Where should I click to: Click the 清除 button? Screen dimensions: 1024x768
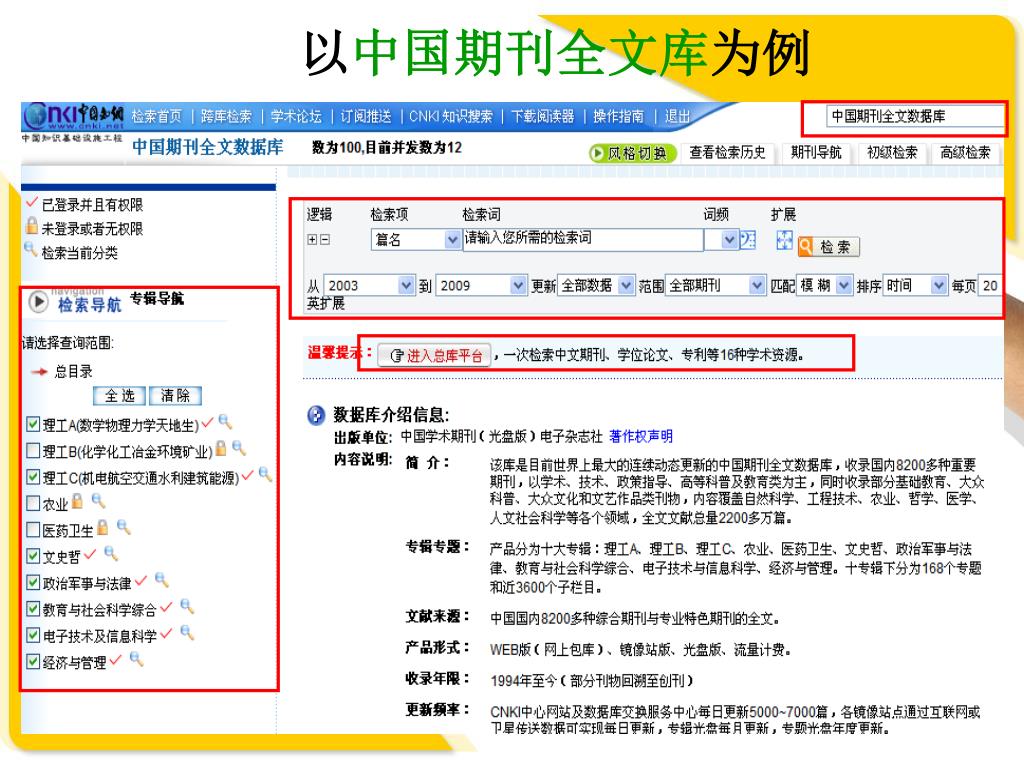click(x=175, y=396)
